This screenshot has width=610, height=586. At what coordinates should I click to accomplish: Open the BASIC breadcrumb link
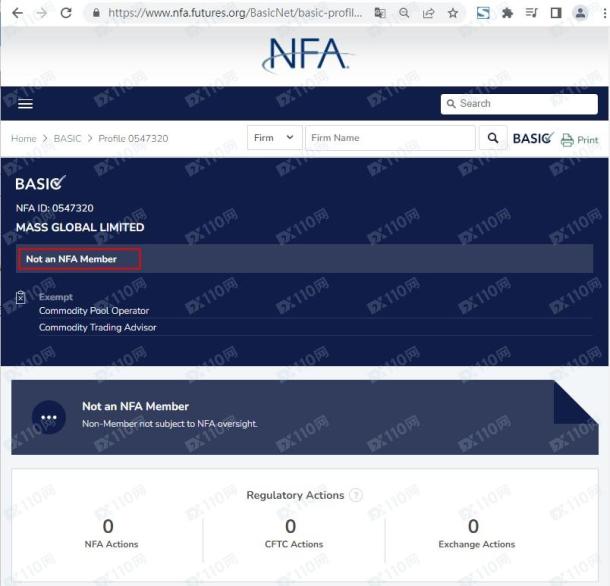pos(68,139)
